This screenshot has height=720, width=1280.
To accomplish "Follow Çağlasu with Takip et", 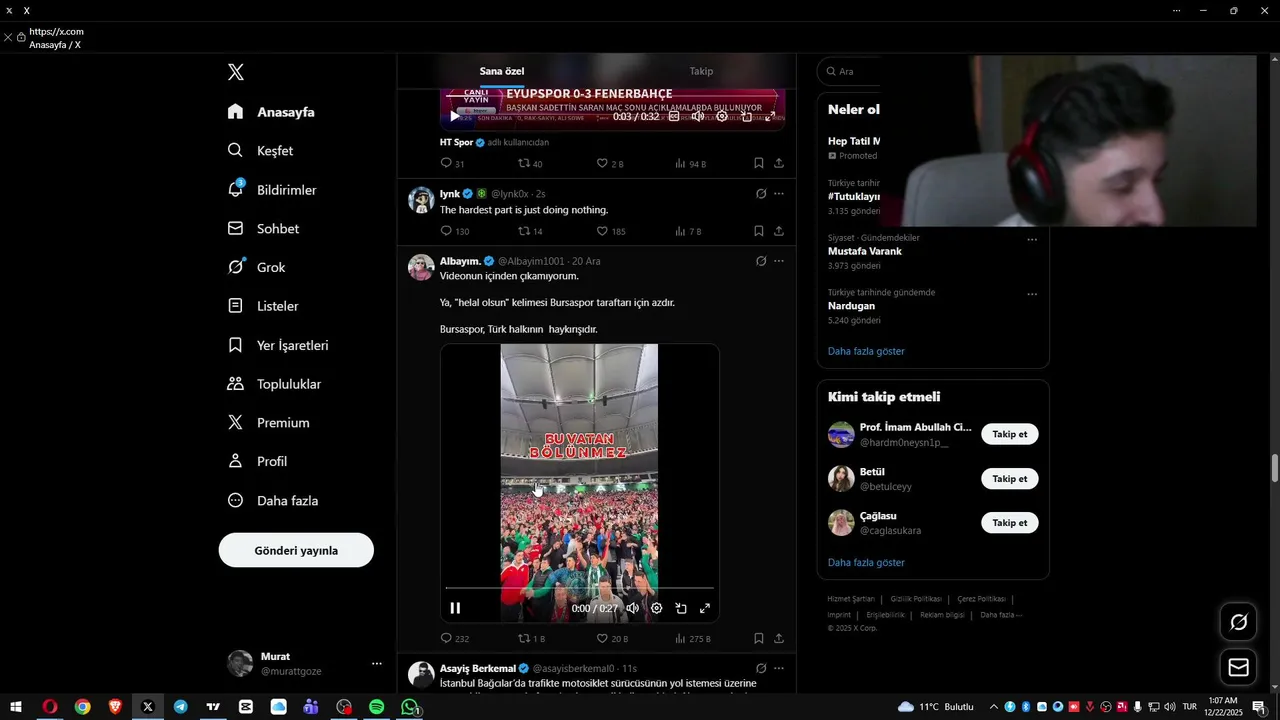I will [1010, 523].
